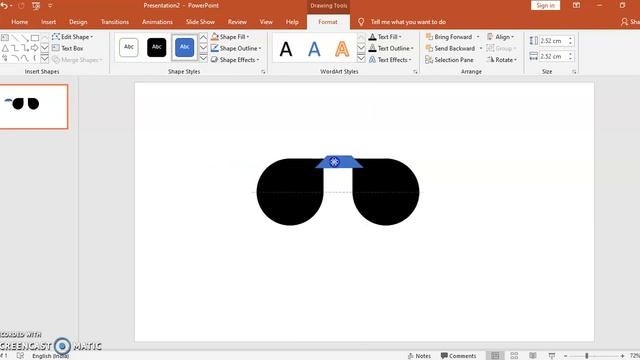The width and height of the screenshot is (640, 360).
Task: Start presentation from beginning icon
Action: (x=36, y=6)
